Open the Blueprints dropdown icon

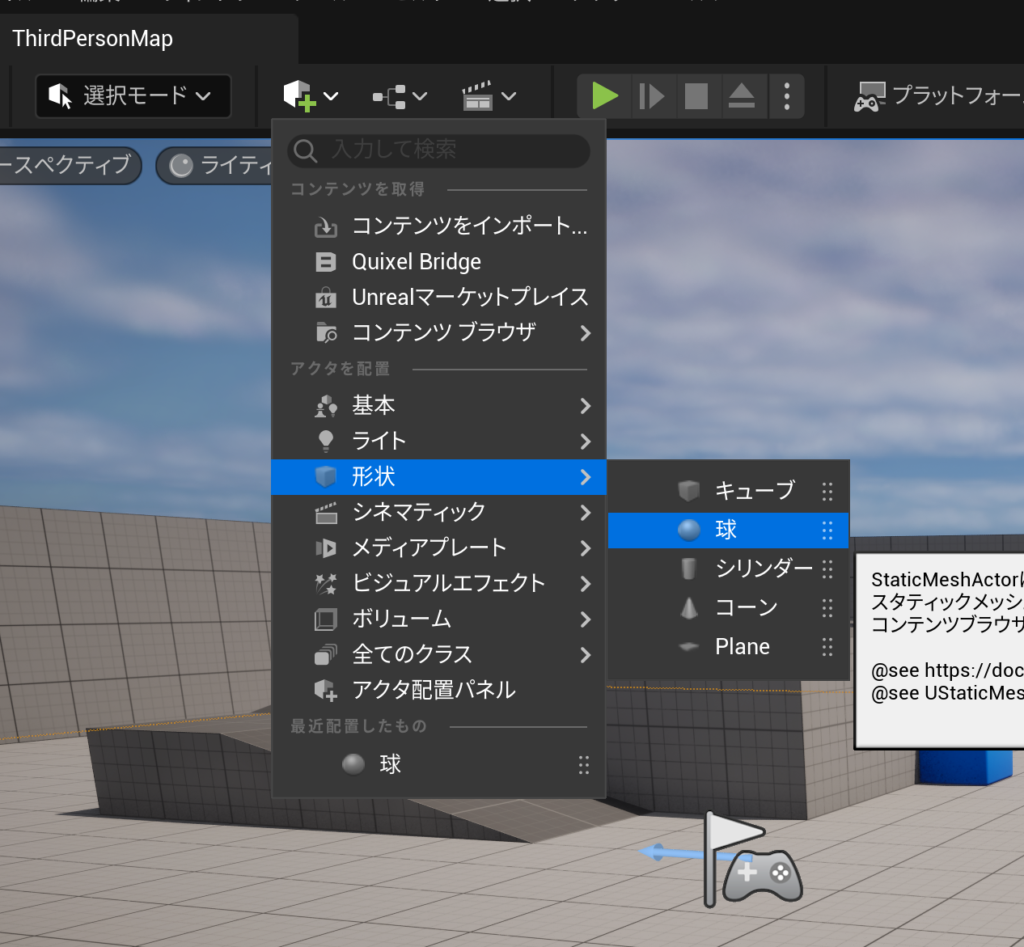click(399, 96)
